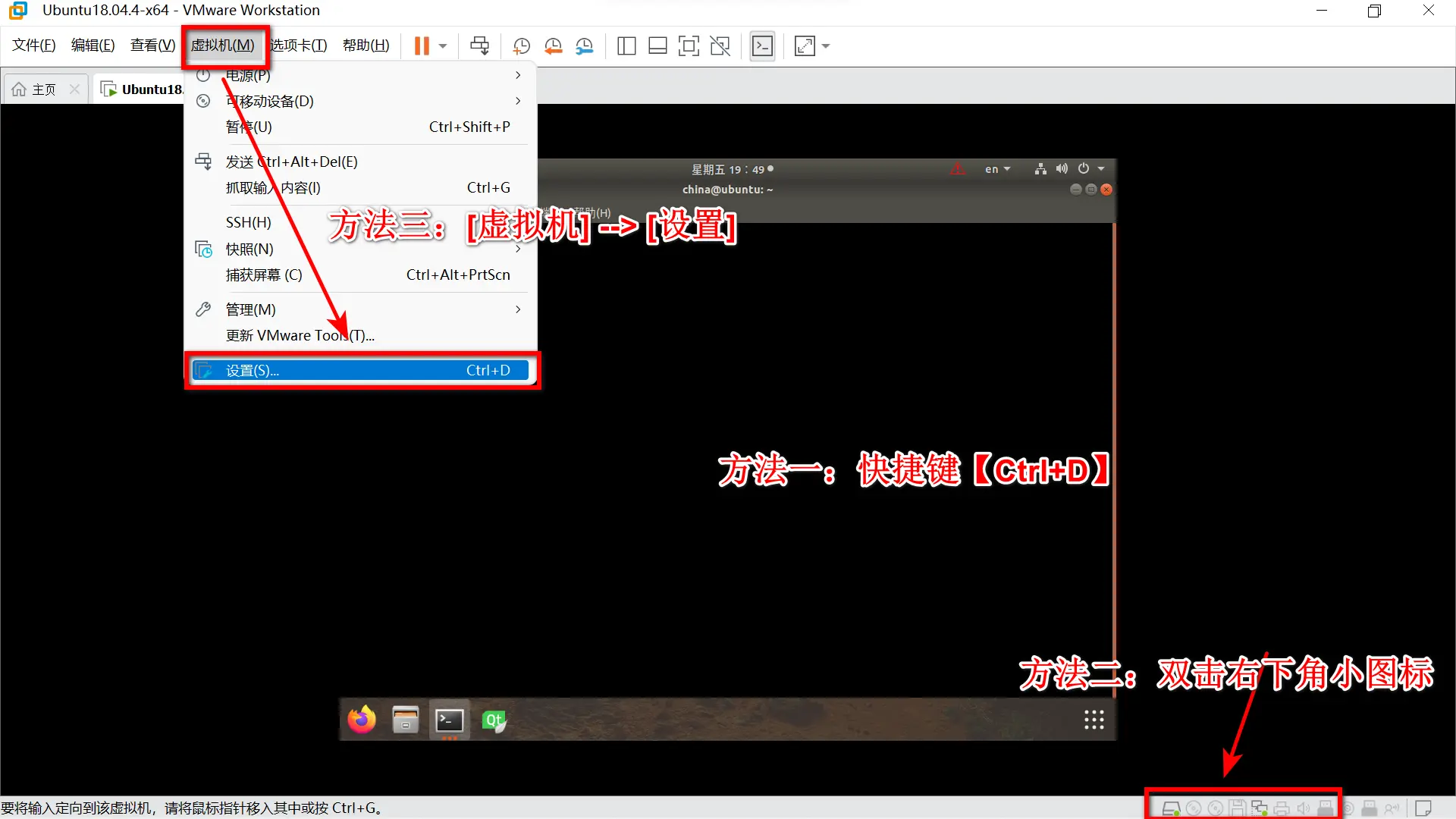1456x819 pixels.
Task: Click the printer status bar icon
Action: tap(1282, 808)
